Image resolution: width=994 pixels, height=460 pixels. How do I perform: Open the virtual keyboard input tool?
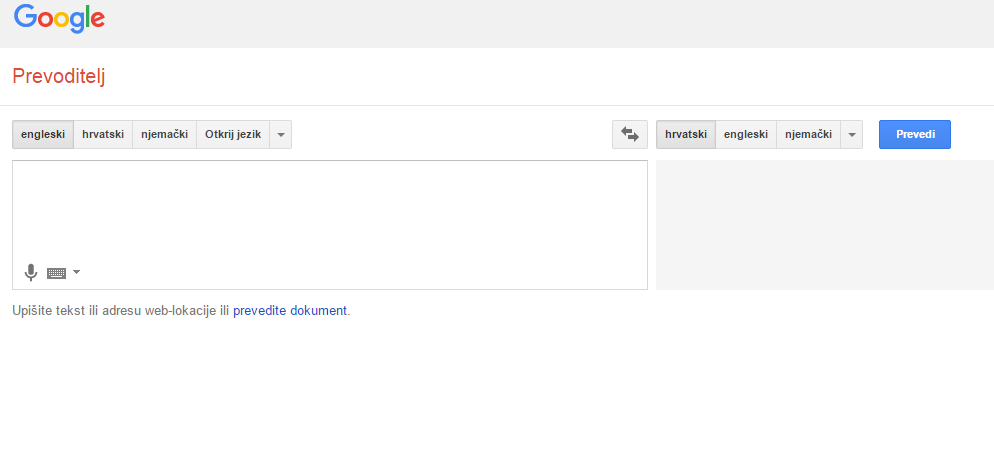point(56,273)
